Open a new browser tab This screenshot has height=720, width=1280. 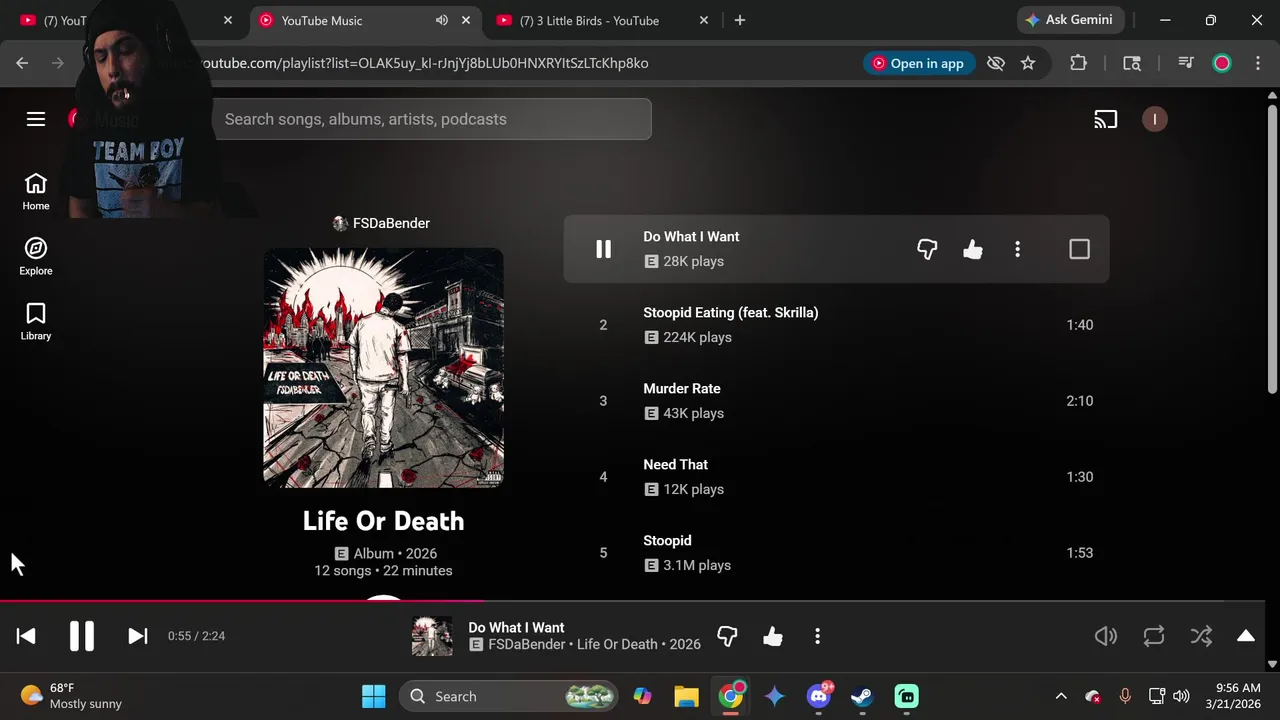click(740, 20)
